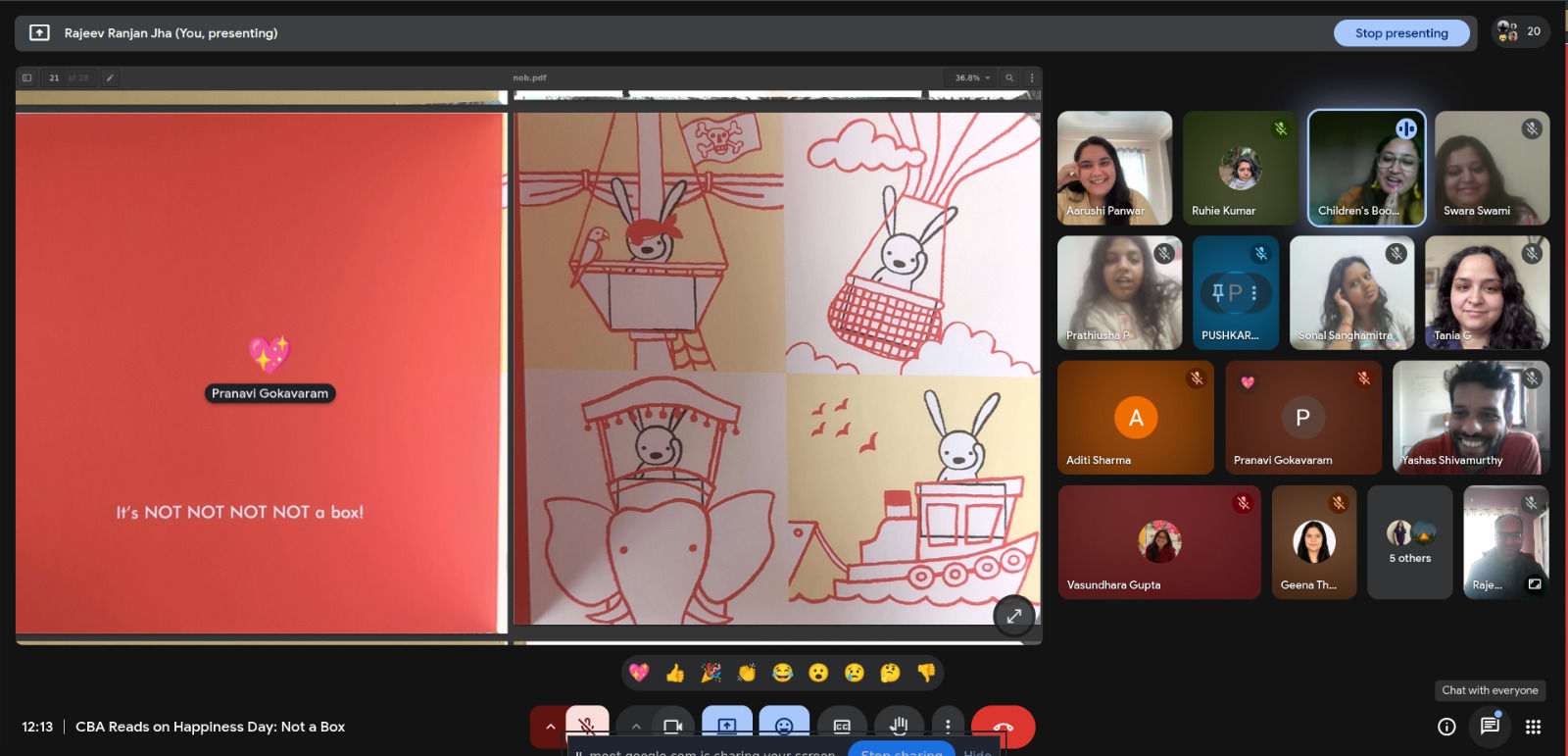Select Aarushi Panwar's video tile
The width and height of the screenshot is (1568, 756).
(1115, 168)
